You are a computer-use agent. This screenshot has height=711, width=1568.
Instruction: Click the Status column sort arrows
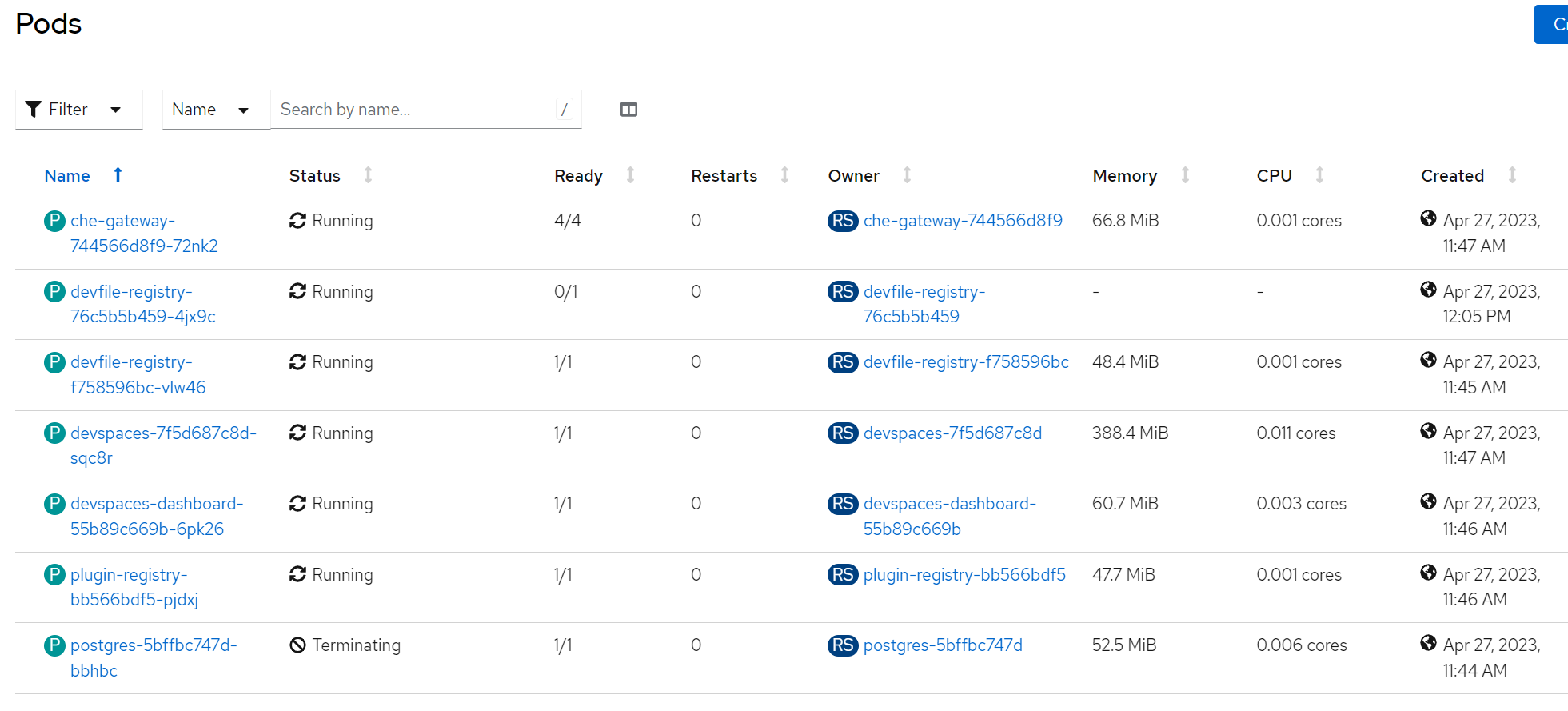tap(368, 175)
